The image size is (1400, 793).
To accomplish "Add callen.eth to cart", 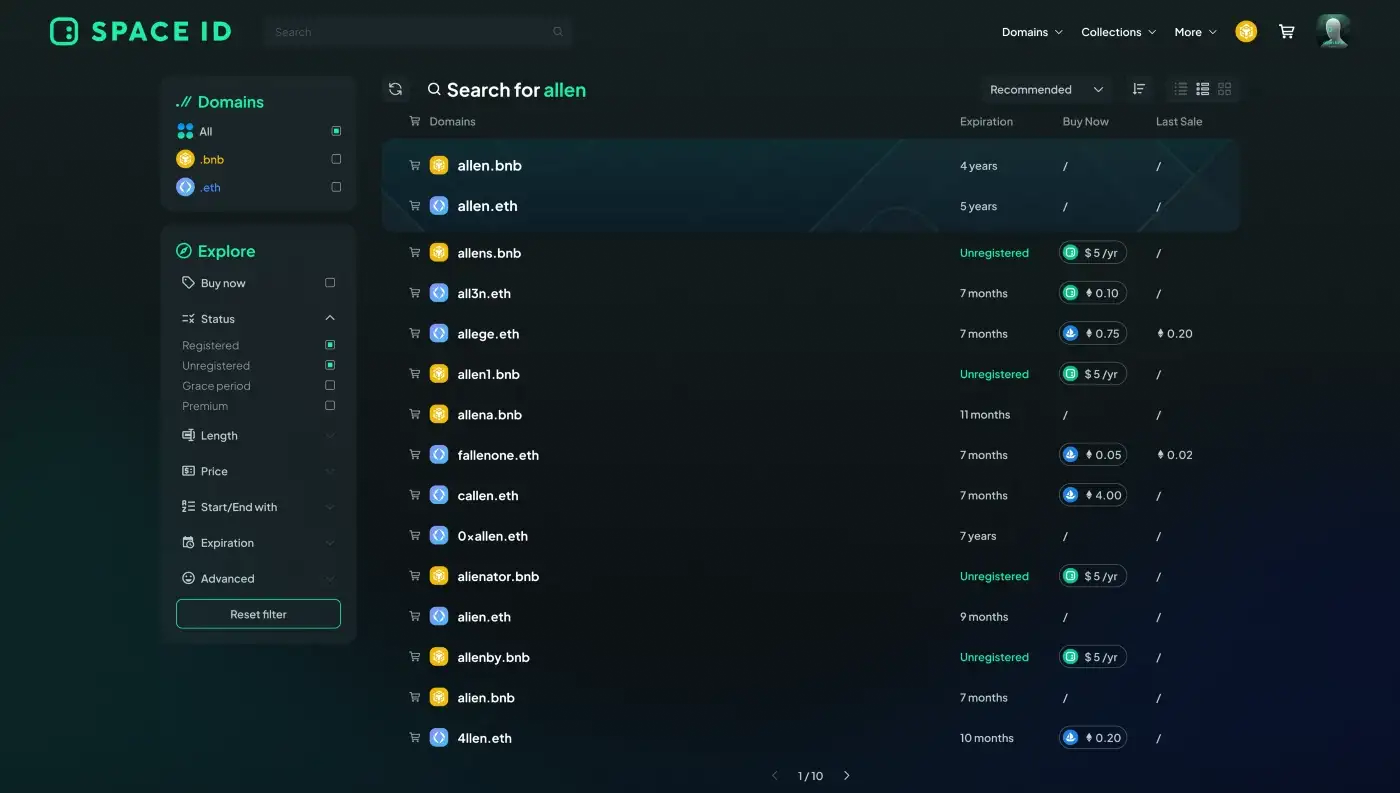I will click(x=414, y=494).
